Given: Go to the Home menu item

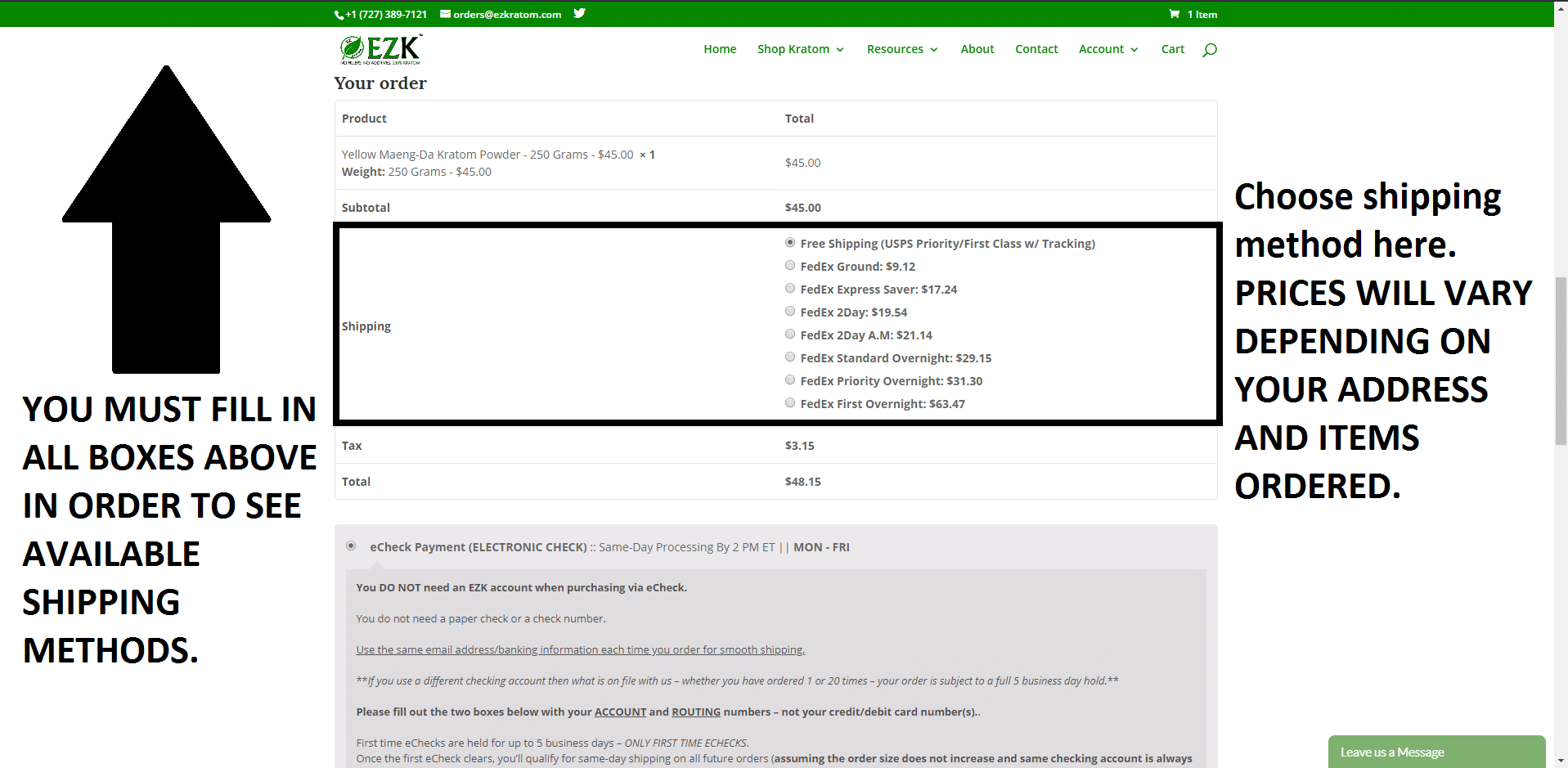Looking at the screenshot, I should (x=720, y=49).
